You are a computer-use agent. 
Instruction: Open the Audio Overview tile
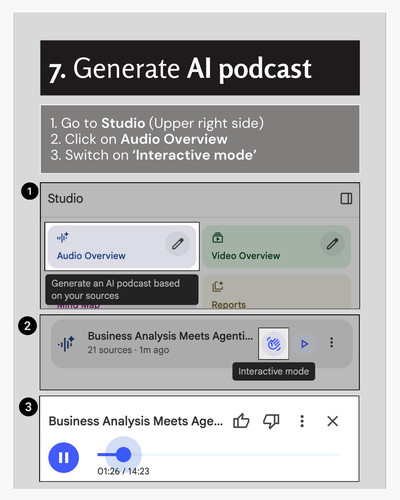[122, 246]
